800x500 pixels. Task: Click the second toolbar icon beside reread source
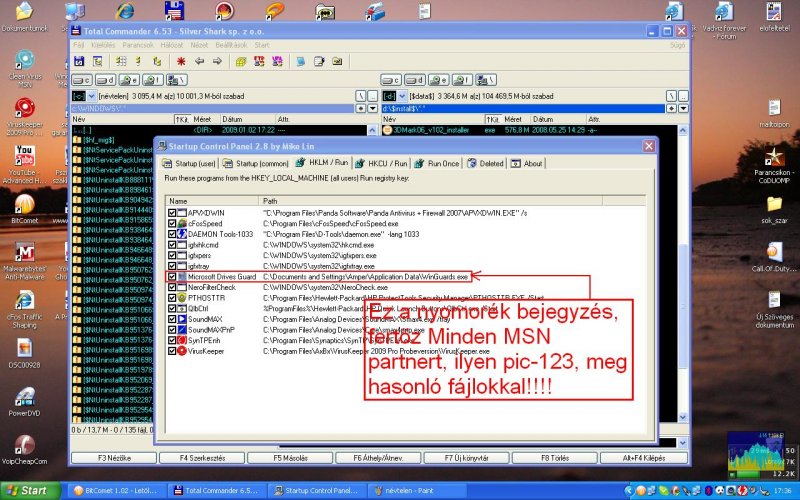point(97,62)
